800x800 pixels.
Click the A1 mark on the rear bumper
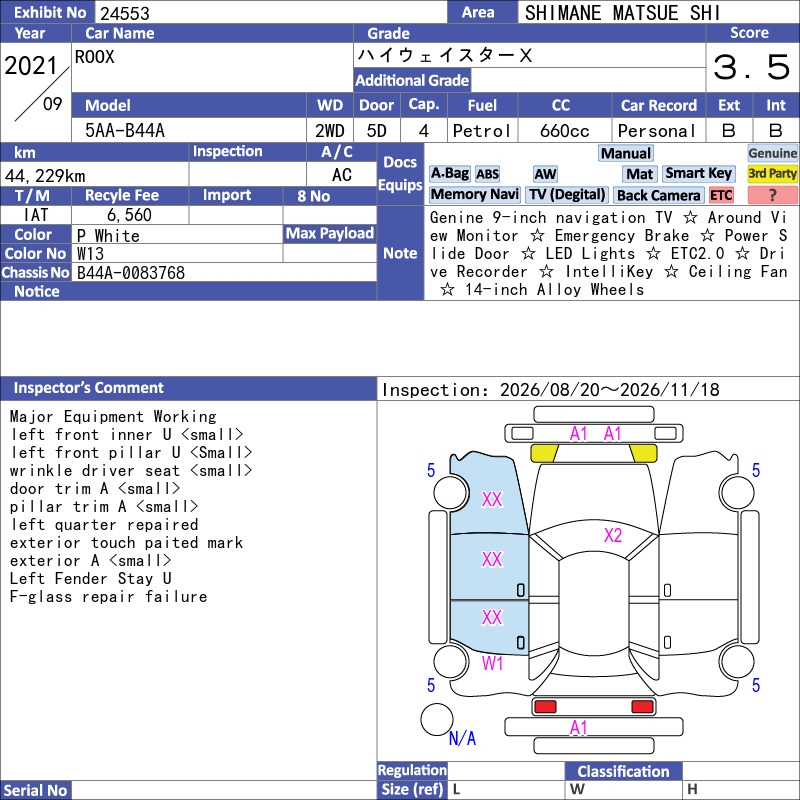(x=579, y=727)
